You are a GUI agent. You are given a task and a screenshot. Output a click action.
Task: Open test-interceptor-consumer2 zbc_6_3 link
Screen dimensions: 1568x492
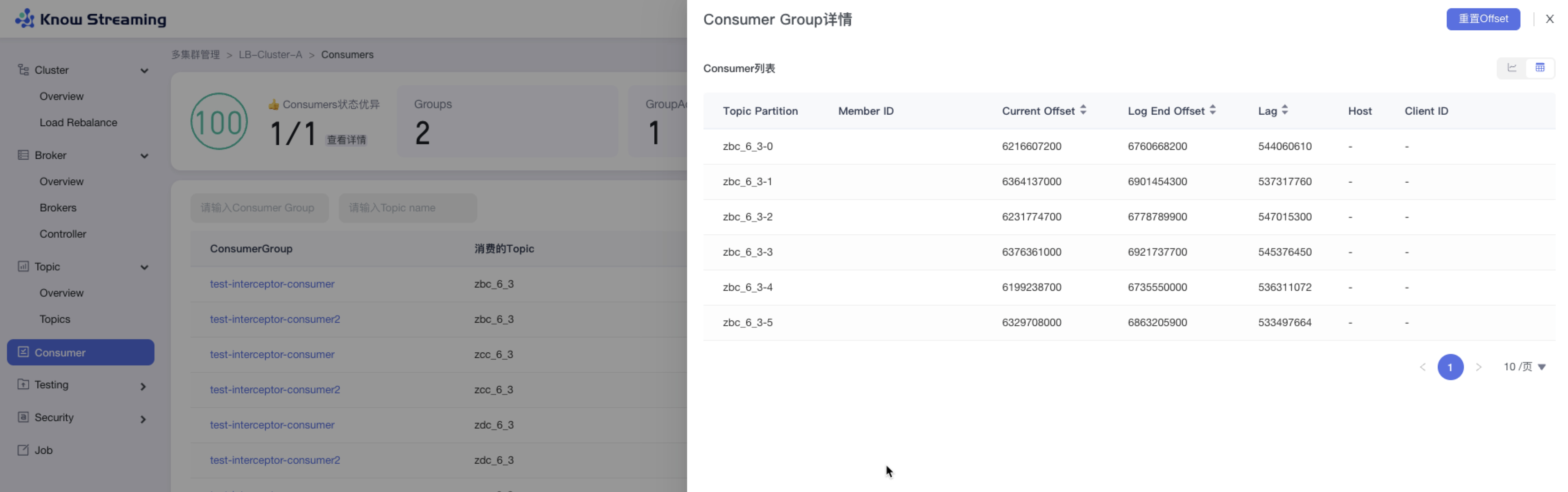[x=275, y=319]
